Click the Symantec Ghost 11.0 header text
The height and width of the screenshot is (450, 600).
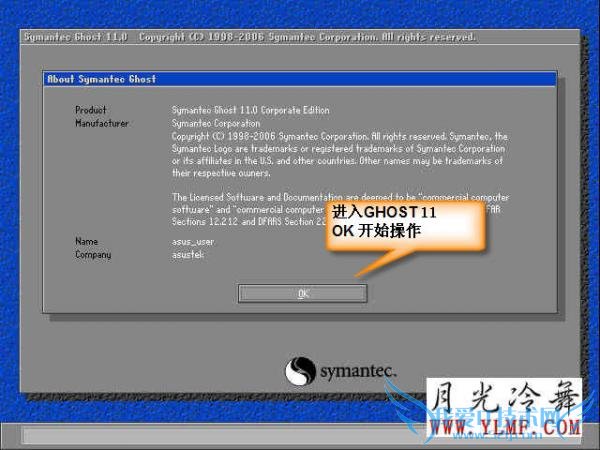pos(74,37)
